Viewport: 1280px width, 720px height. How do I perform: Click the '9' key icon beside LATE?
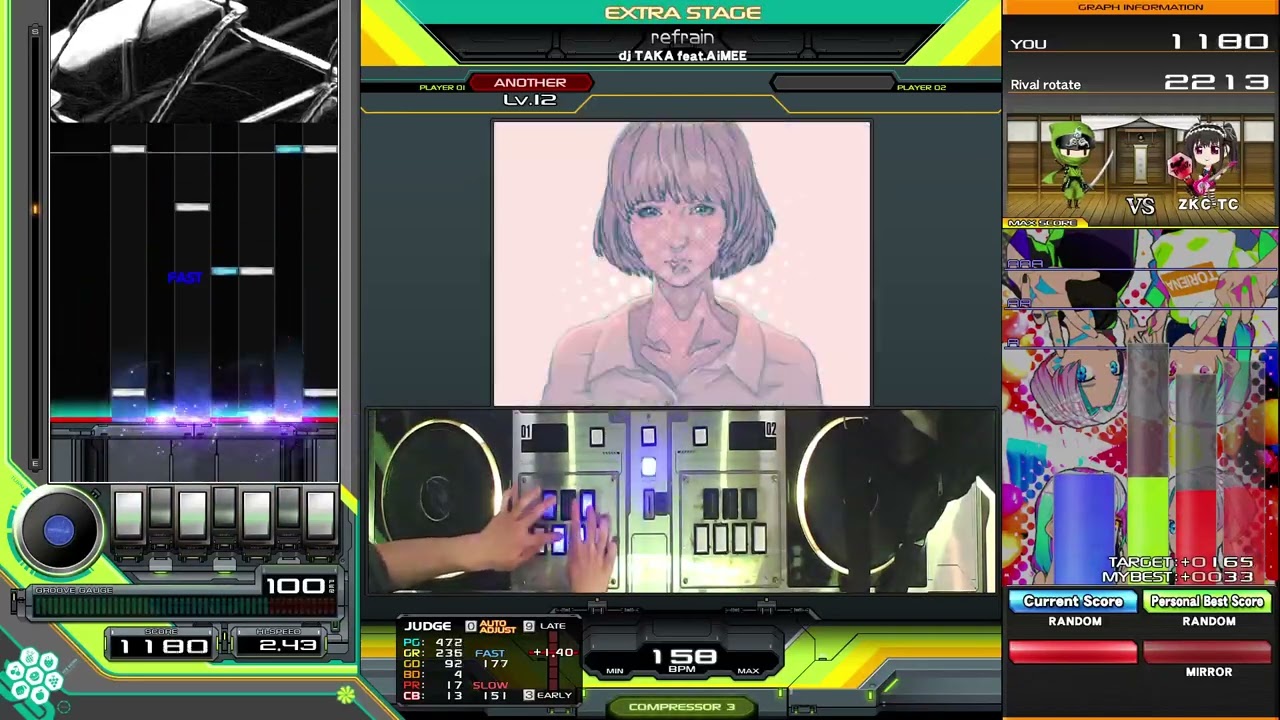tap(528, 627)
